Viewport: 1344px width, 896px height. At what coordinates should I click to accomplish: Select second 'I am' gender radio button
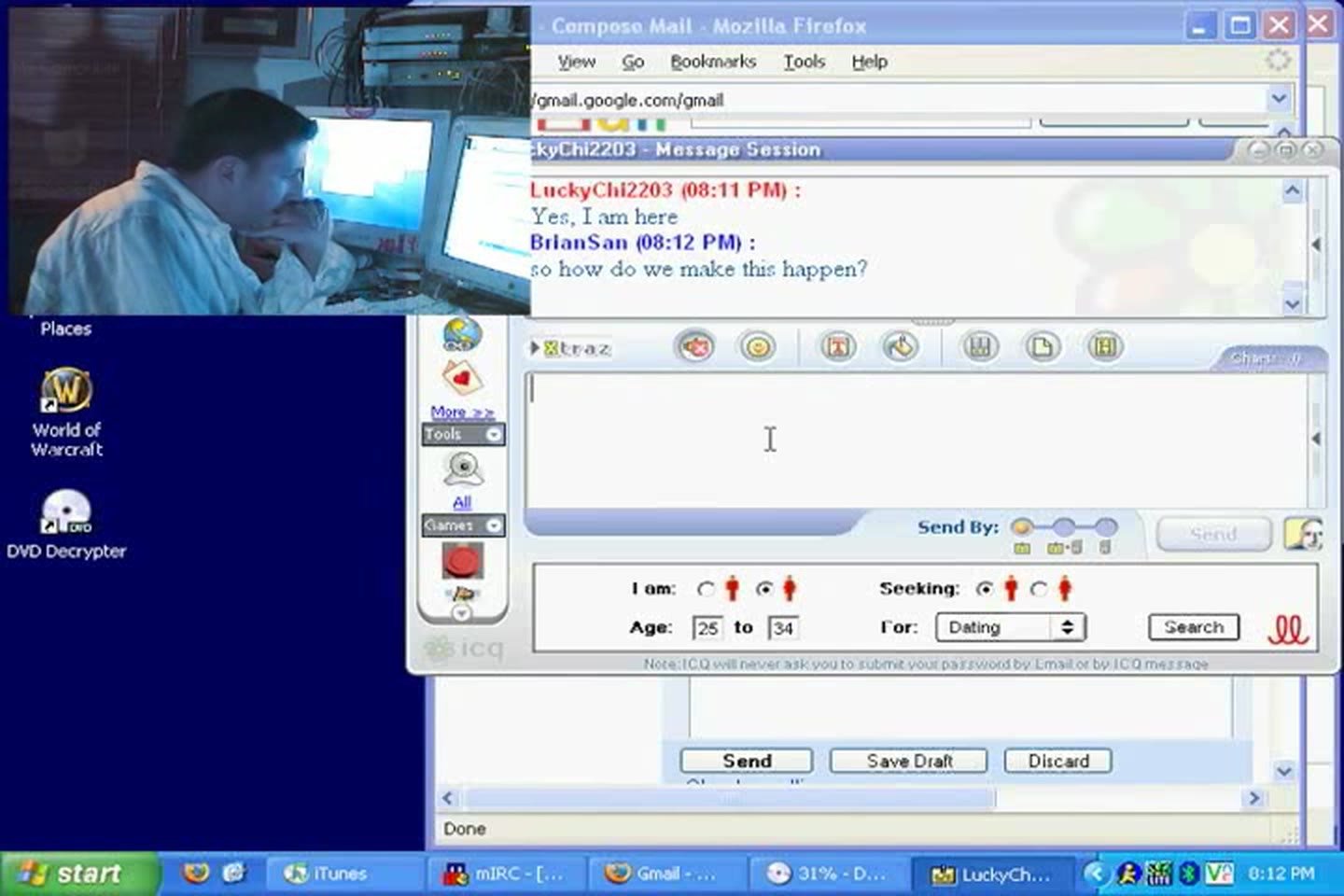tap(764, 589)
